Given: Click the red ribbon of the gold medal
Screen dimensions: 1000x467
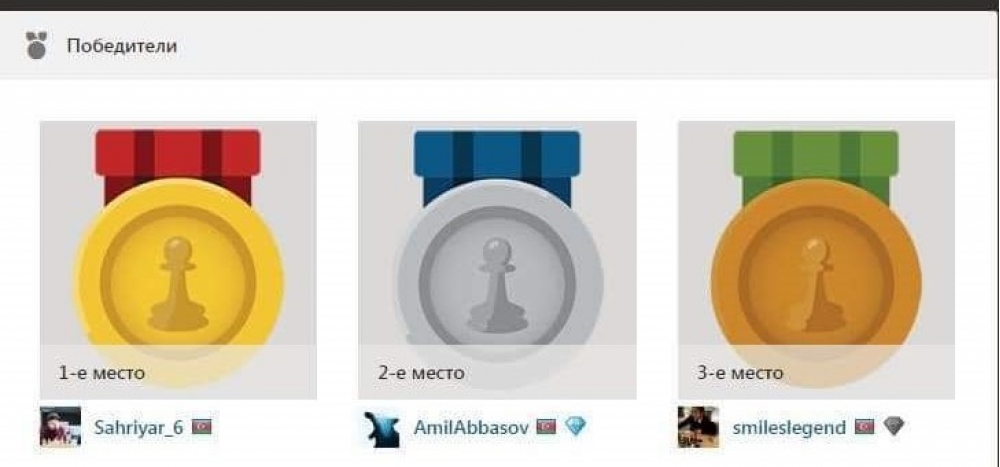Looking at the screenshot, I should (x=178, y=154).
